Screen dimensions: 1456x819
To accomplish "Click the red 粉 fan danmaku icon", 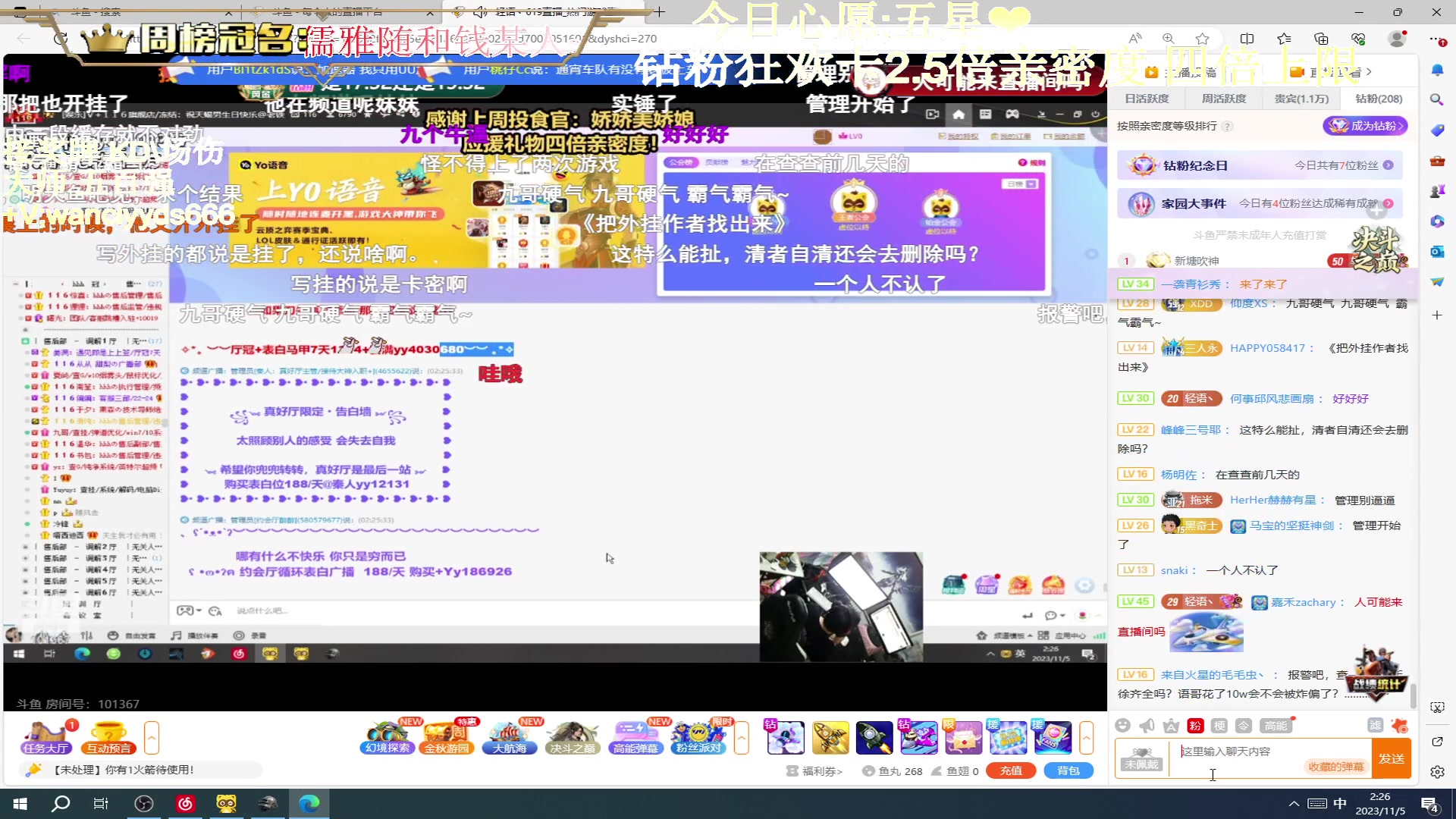I will [1195, 726].
